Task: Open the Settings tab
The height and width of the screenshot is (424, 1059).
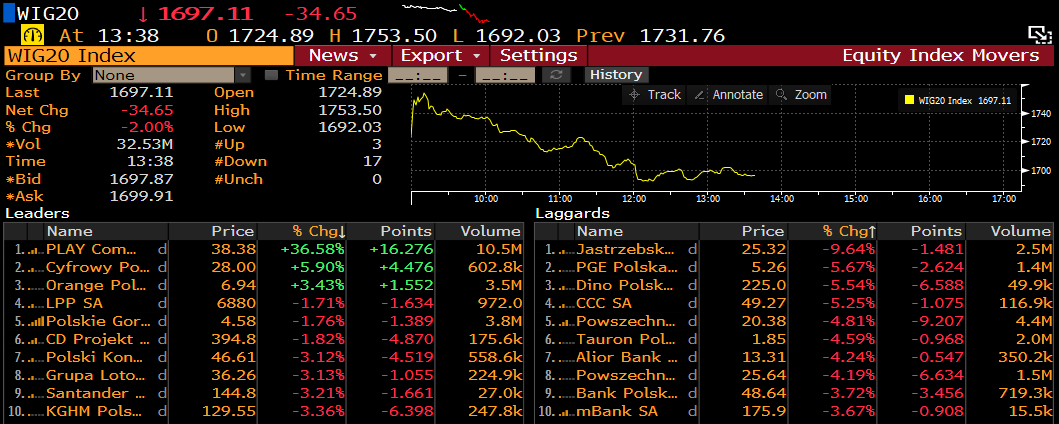Action: click(x=538, y=55)
